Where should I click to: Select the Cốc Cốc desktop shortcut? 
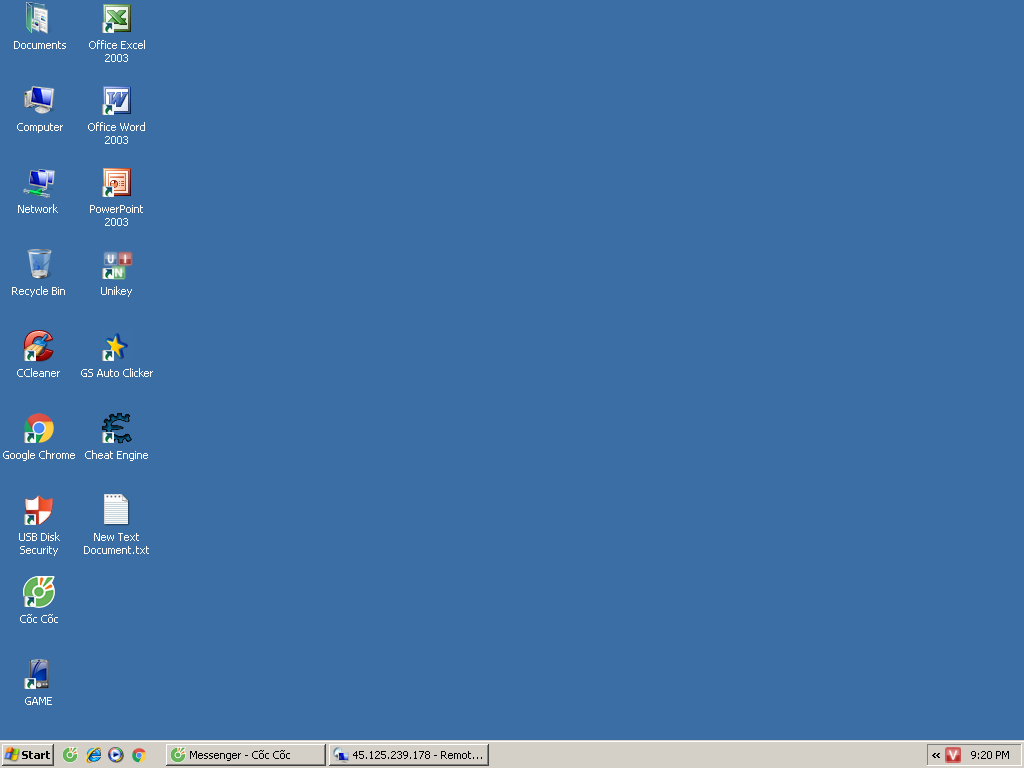[39, 601]
